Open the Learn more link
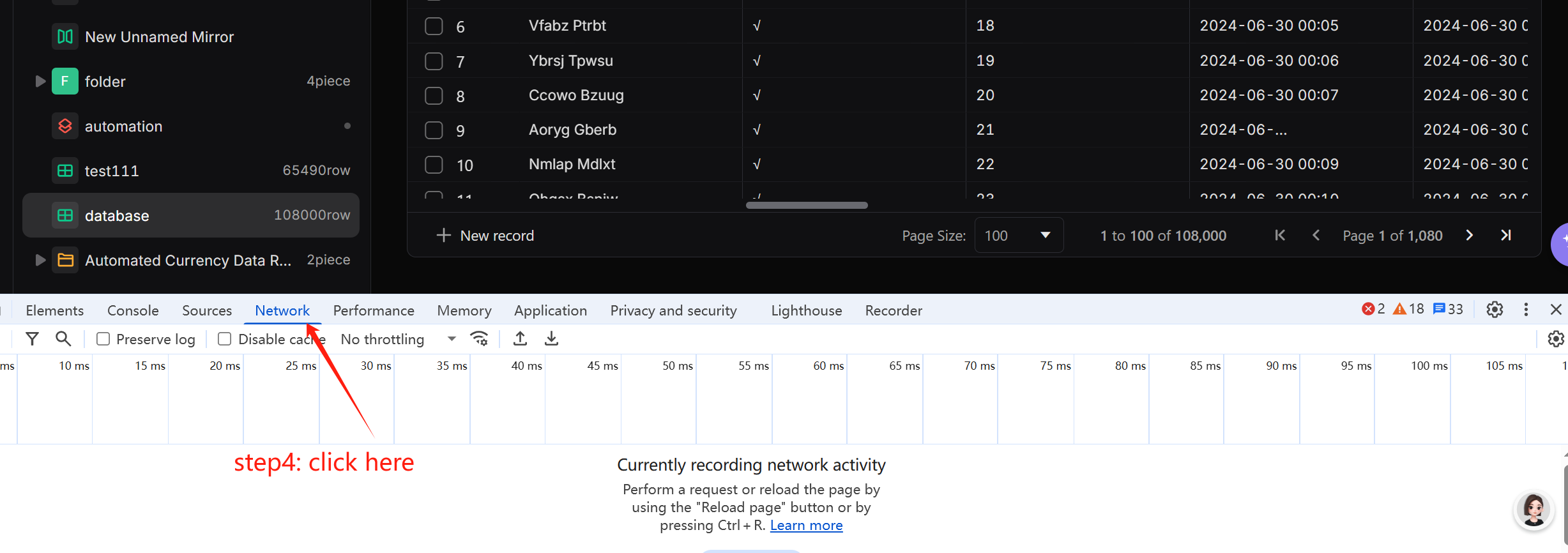The image size is (1568, 553). [x=806, y=526]
